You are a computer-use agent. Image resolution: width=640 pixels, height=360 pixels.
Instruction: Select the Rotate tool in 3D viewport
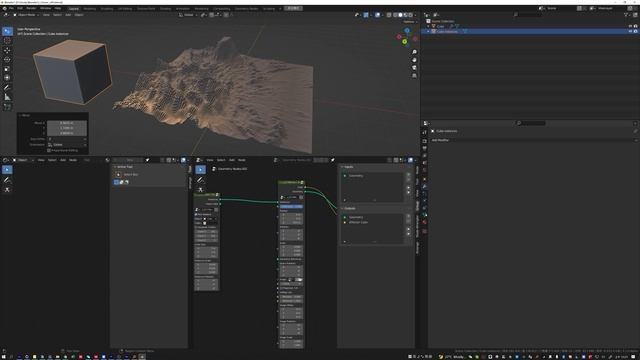pos(7,60)
